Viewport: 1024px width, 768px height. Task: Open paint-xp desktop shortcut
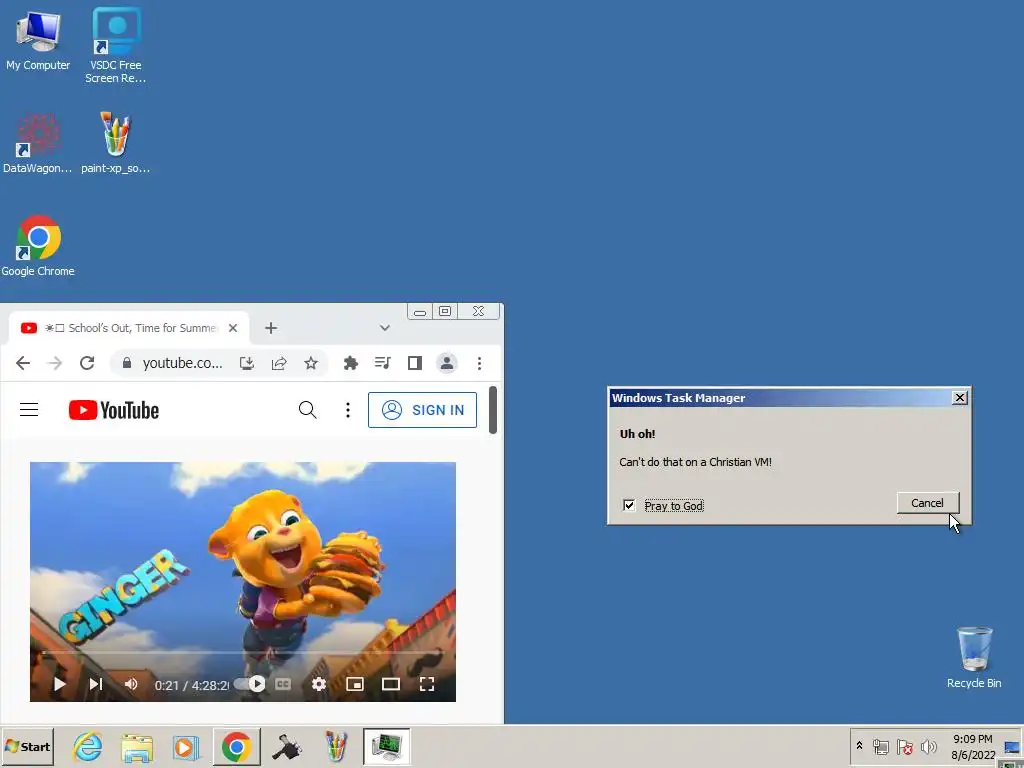coord(116,143)
